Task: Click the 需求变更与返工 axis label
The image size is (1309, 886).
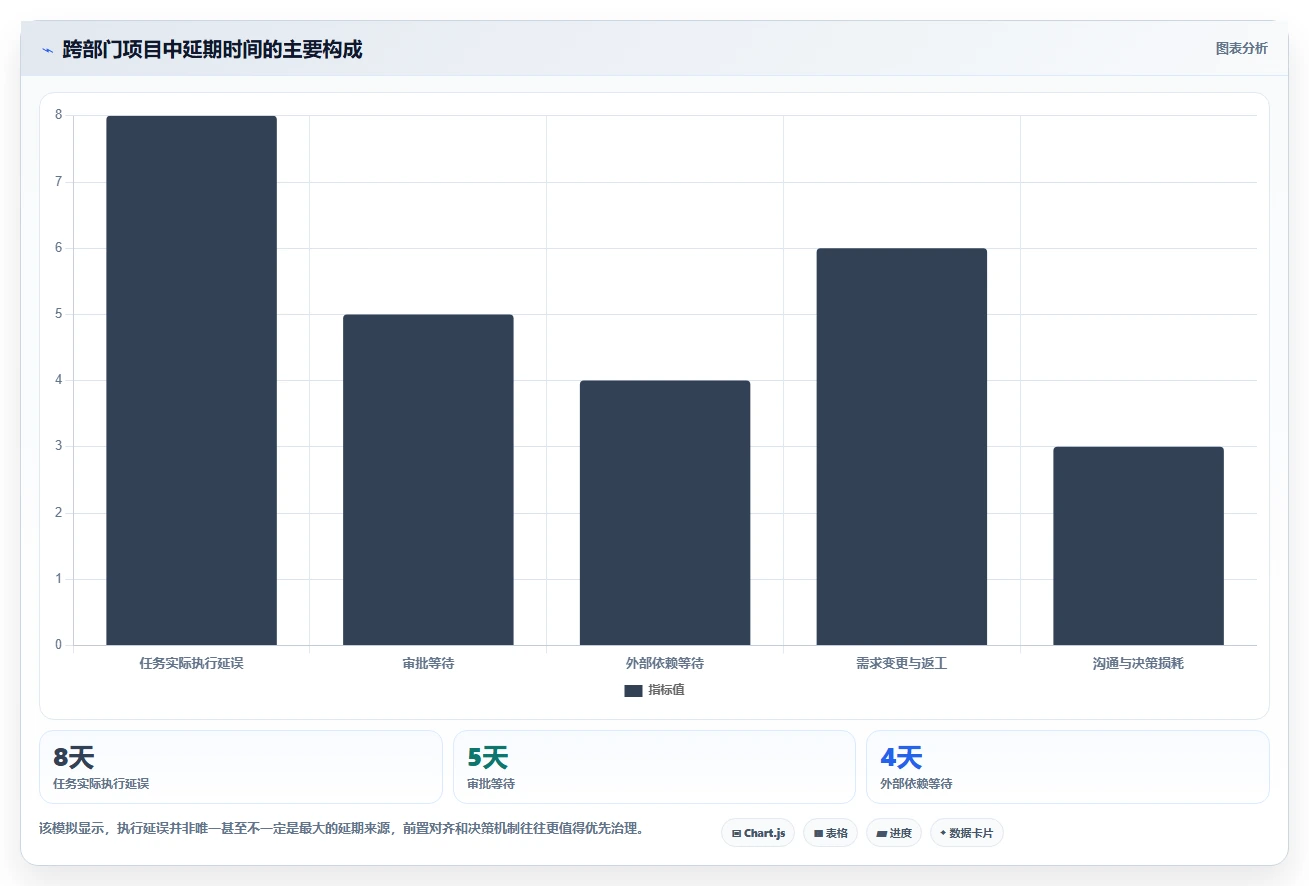Action: [x=902, y=663]
